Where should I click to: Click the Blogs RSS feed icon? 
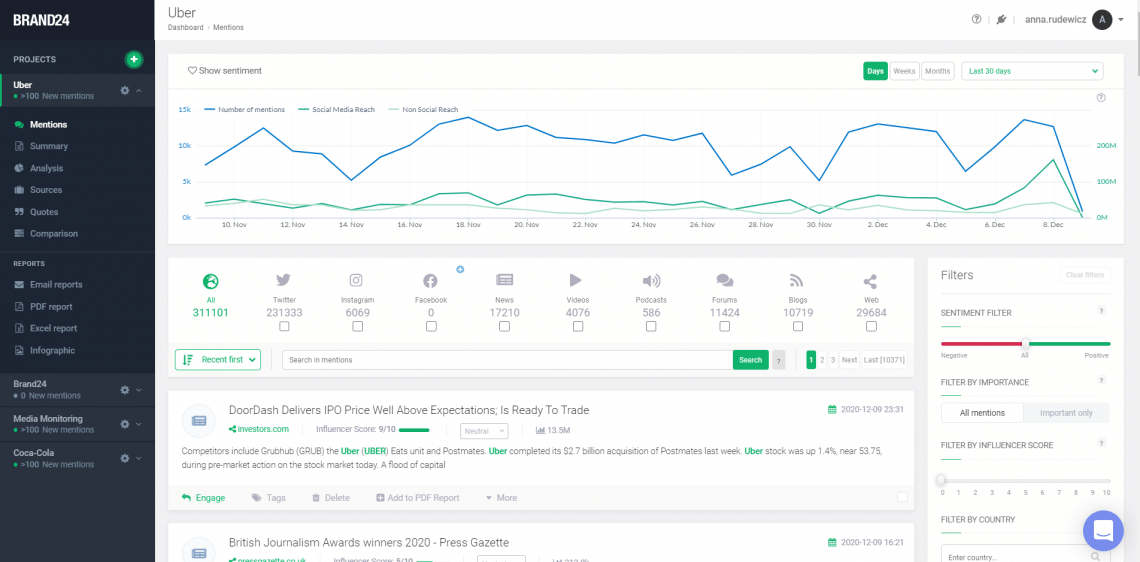[797, 281]
